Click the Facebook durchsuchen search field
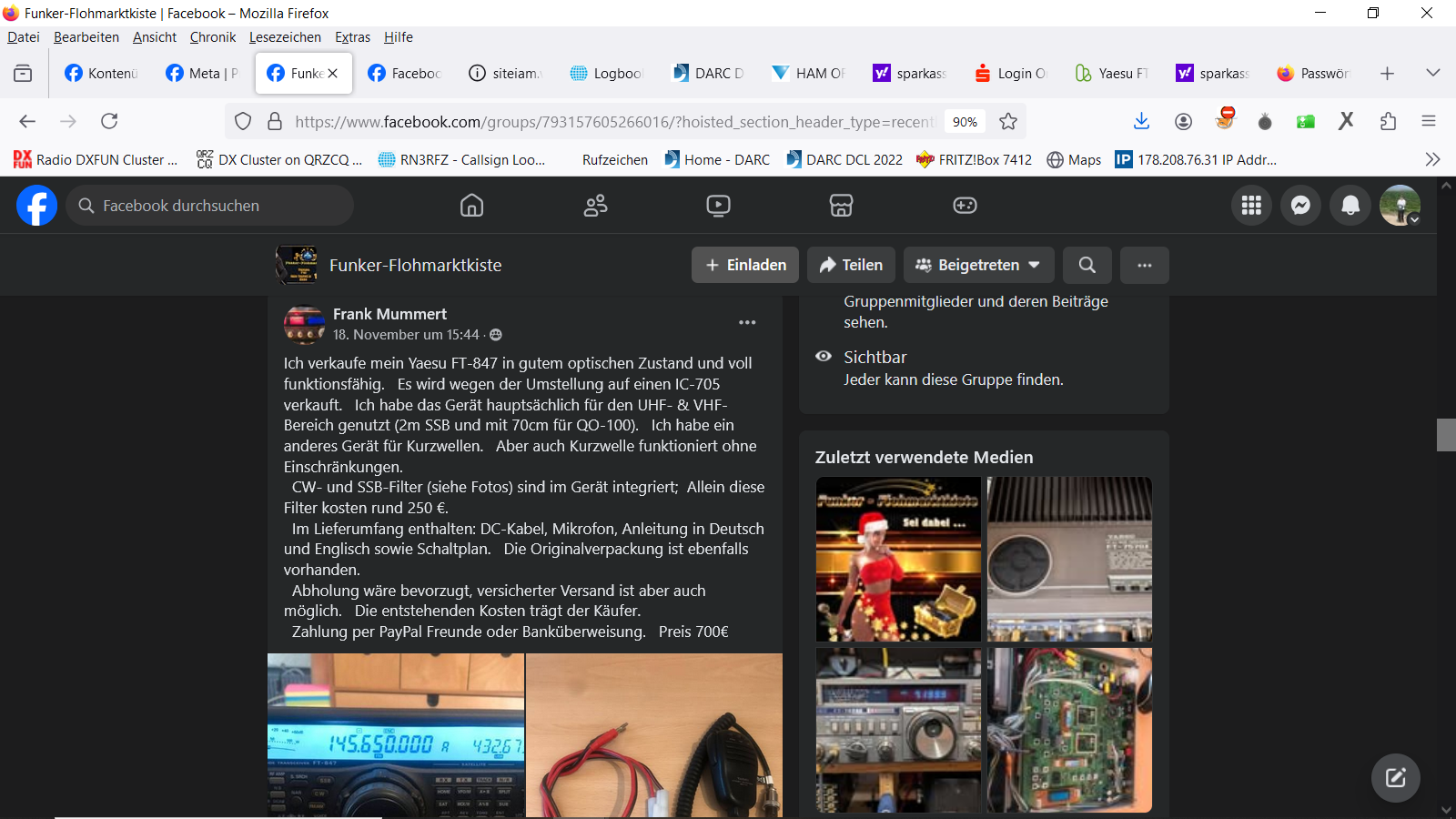1456x819 pixels. click(x=209, y=206)
